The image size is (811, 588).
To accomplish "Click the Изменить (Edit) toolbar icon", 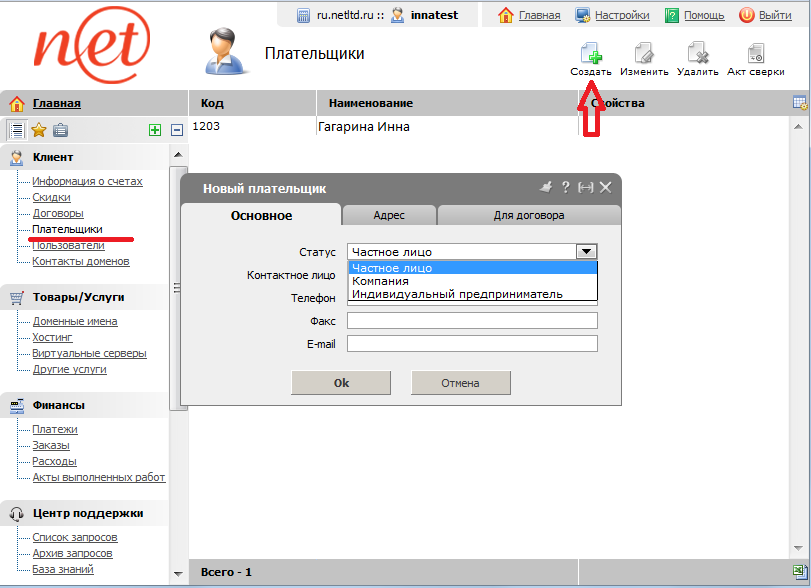I will [x=644, y=53].
